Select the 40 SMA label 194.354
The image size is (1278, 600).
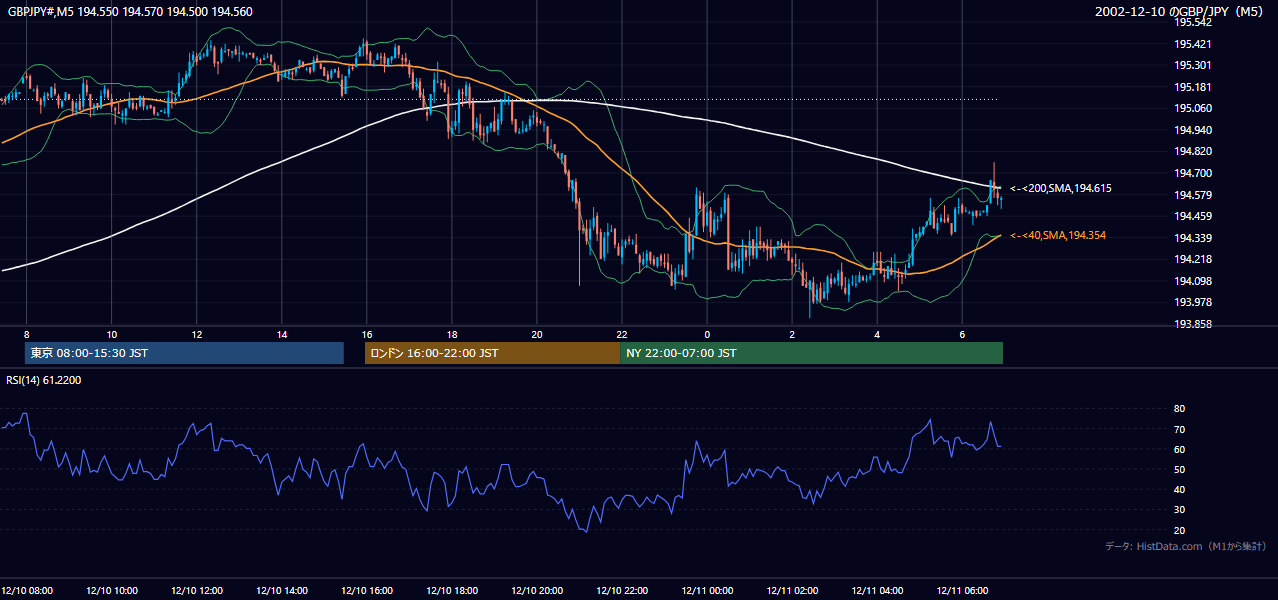pos(1058,235)
